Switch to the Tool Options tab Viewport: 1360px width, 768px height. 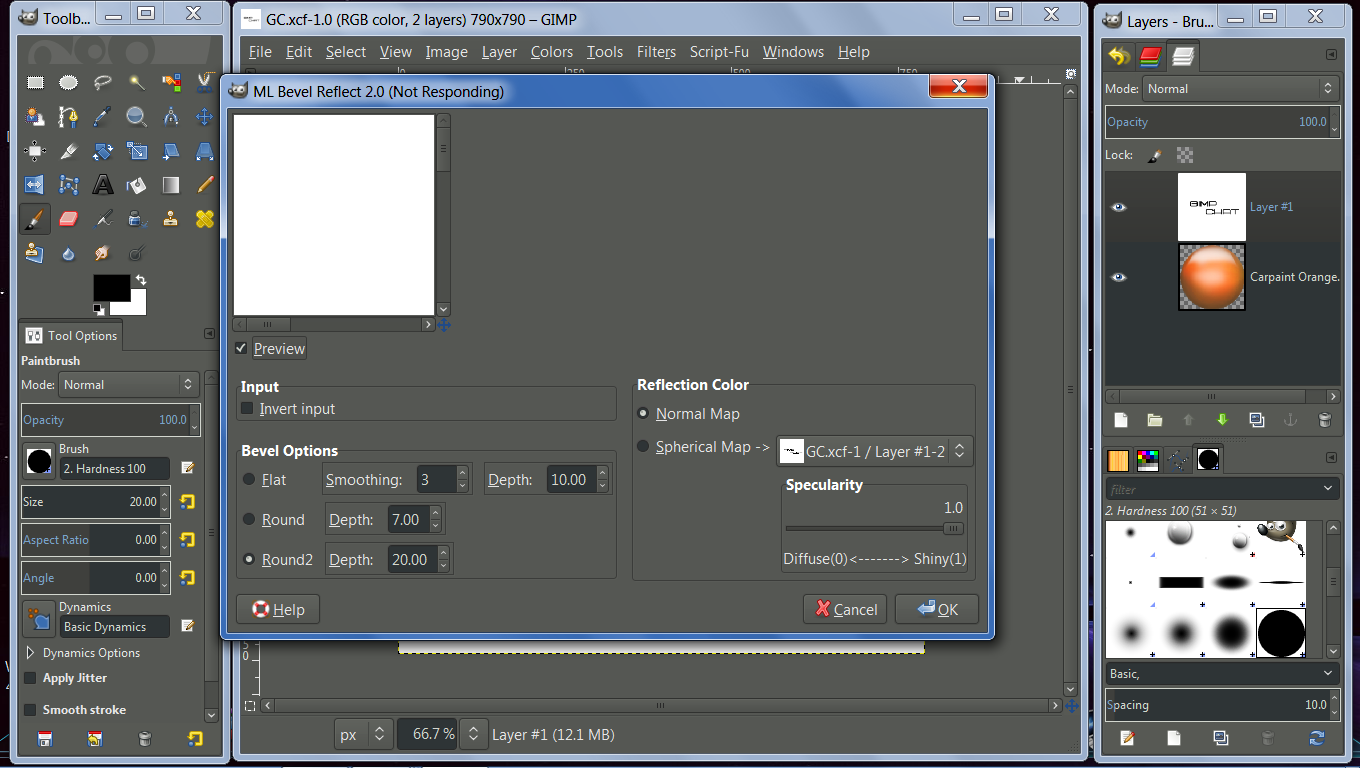coord(71,335)
